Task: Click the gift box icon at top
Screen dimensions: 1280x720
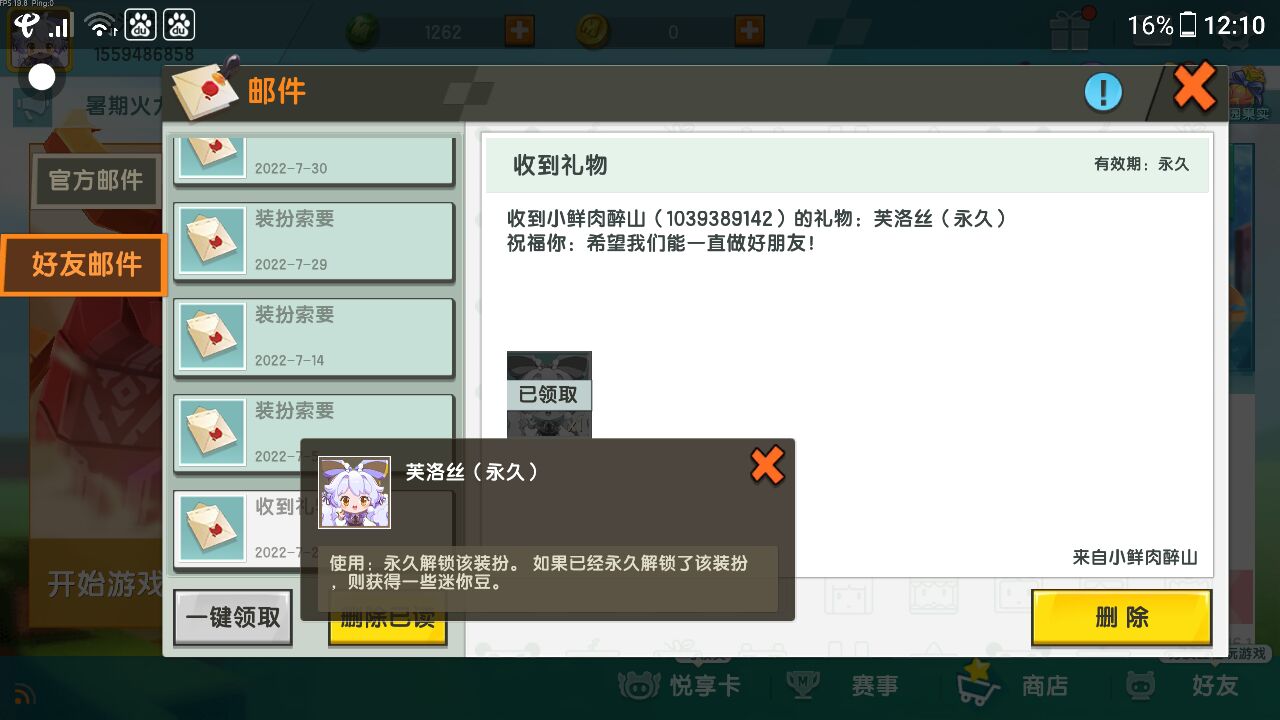Action: (x=1068, y=30)
